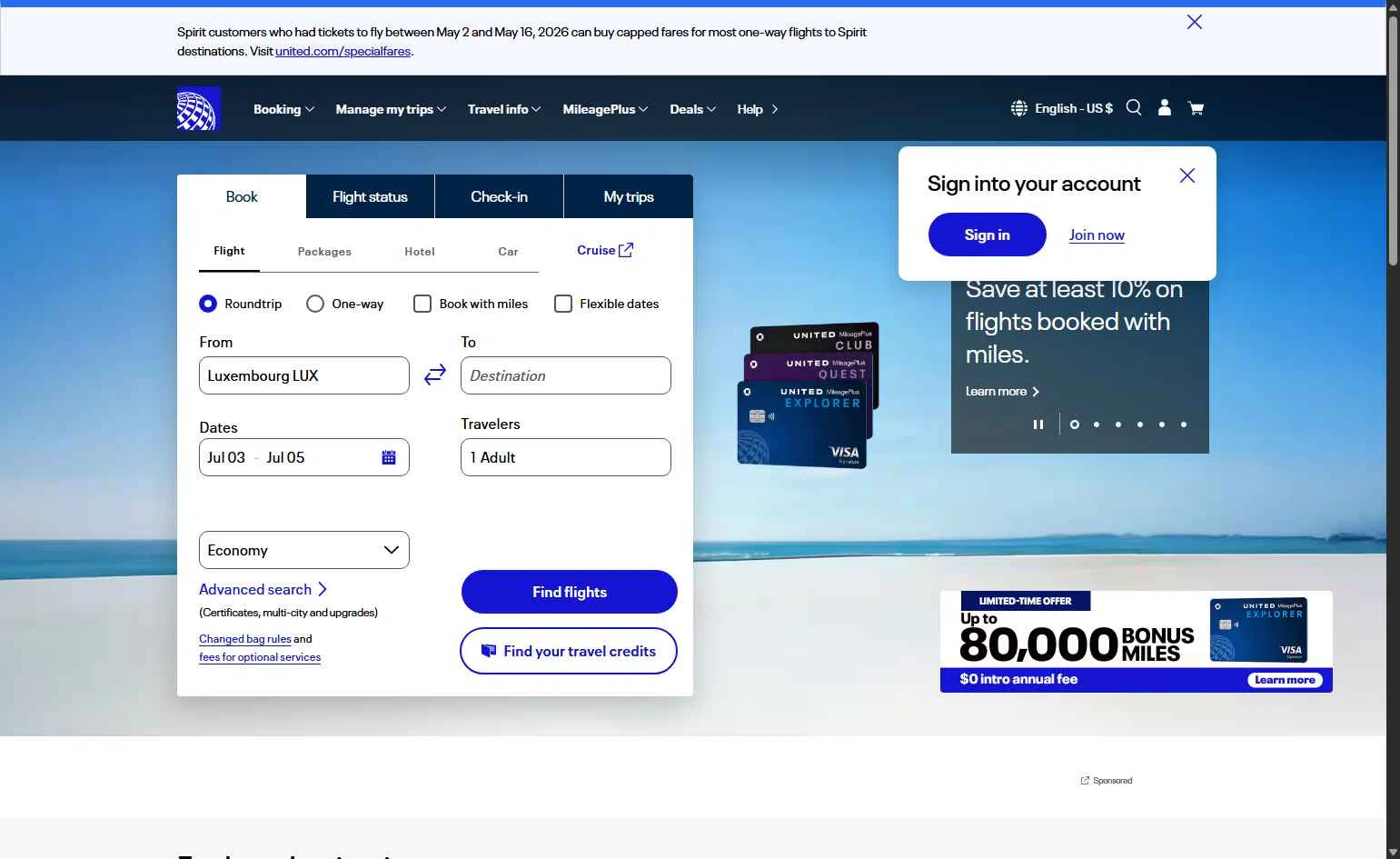1400x859 pixels.
Task: Swap origin and destination airports
Action: 435,375
